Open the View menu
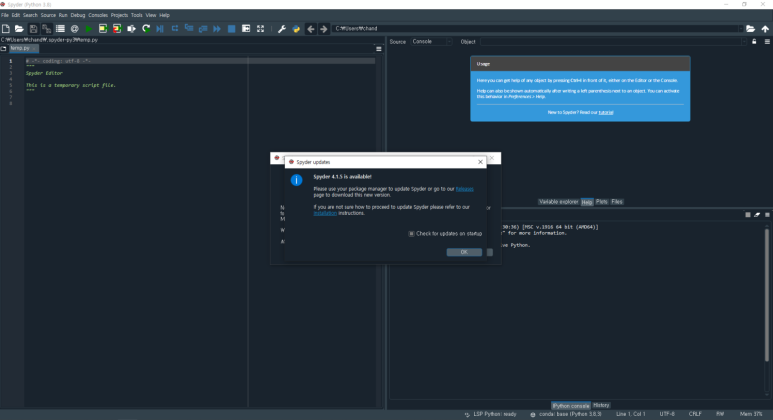The image size is (773, 420). pos(151,15)
